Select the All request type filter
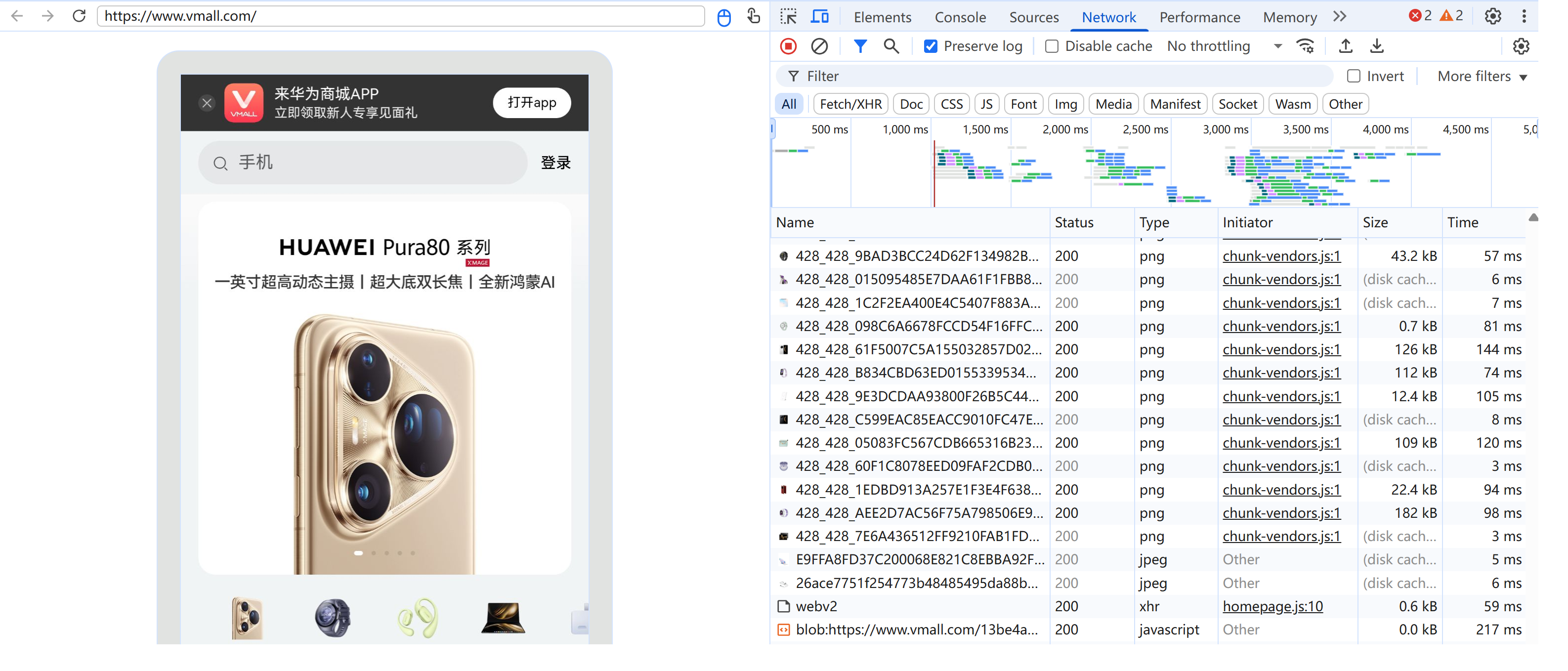Image resolution: width=1568 pixels, height=671 pixels. point(789,104)
